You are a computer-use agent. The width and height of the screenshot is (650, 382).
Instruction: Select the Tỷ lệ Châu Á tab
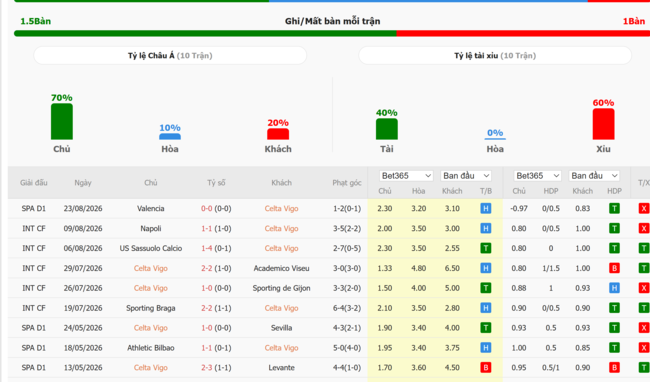[x=170, y=56]
